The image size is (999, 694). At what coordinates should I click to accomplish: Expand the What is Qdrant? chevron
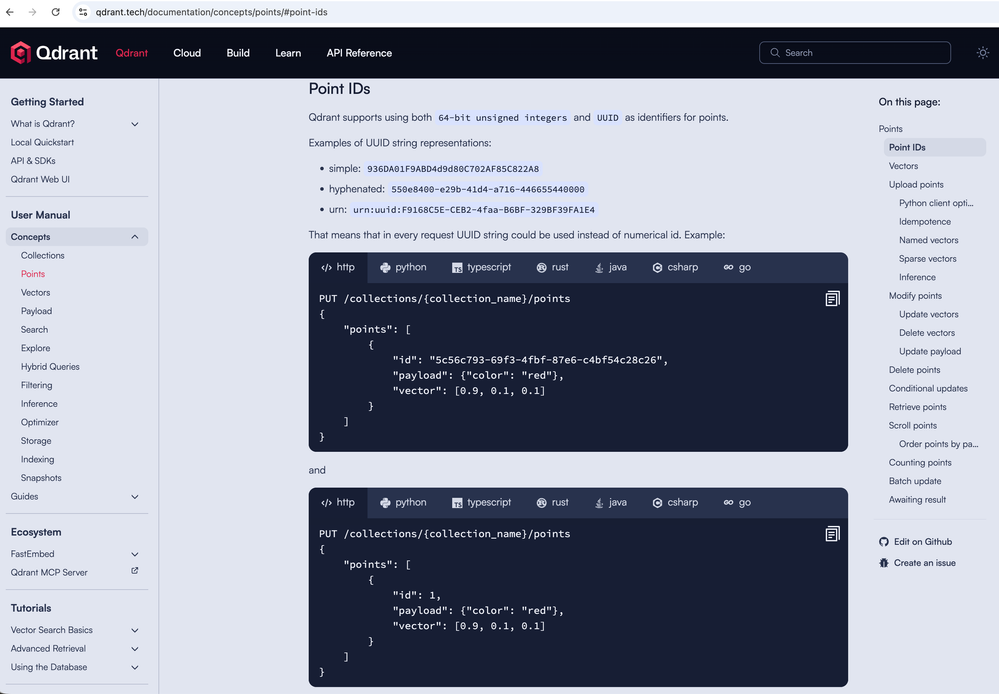tap(135, 124)
